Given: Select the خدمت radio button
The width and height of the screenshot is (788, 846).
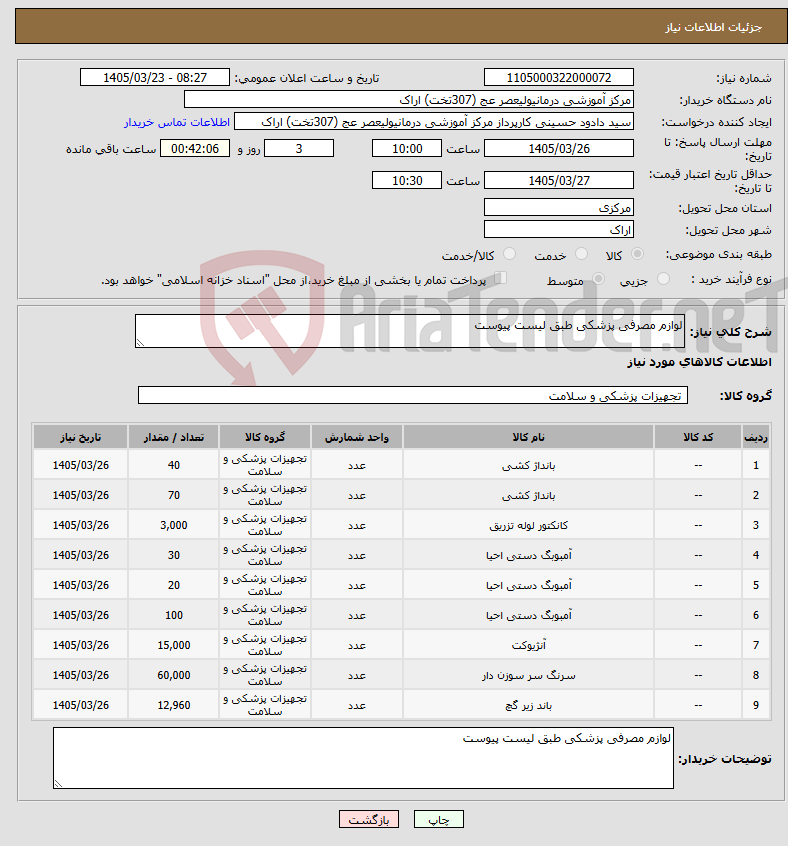Looking at the screenshot, I should (581, 254).
